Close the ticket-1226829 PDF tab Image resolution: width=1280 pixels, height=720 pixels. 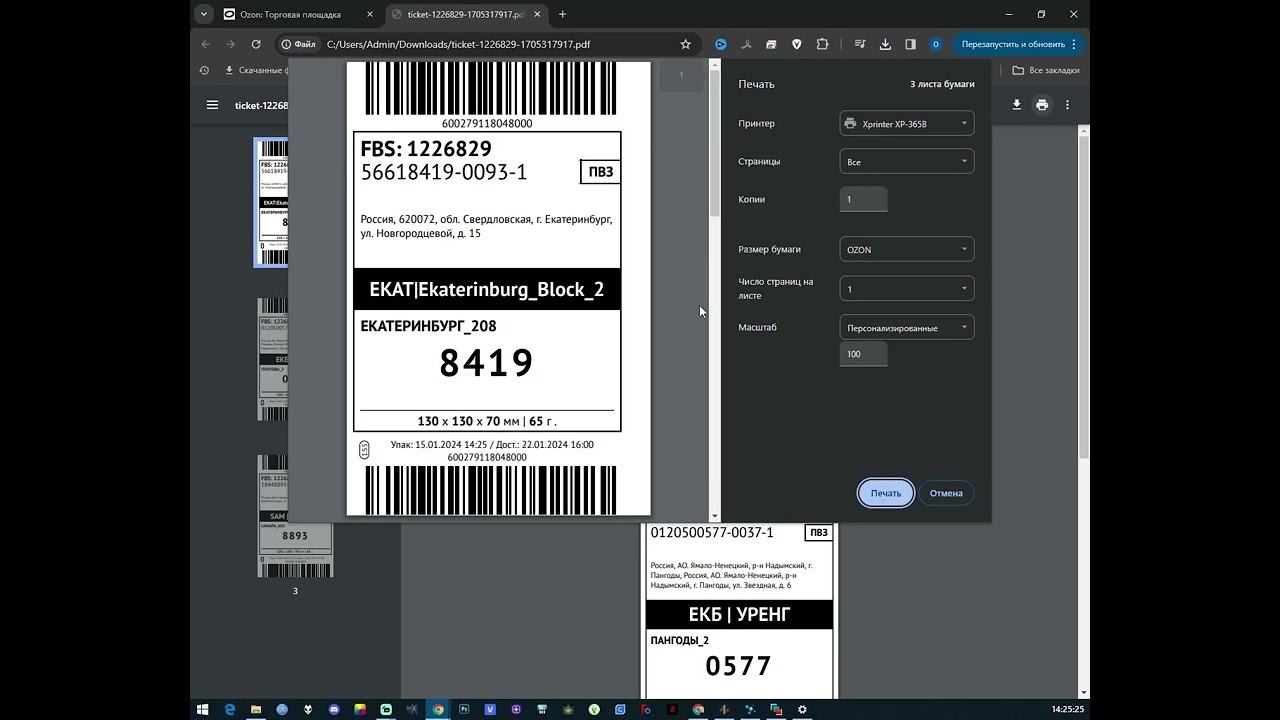point(535,14)
